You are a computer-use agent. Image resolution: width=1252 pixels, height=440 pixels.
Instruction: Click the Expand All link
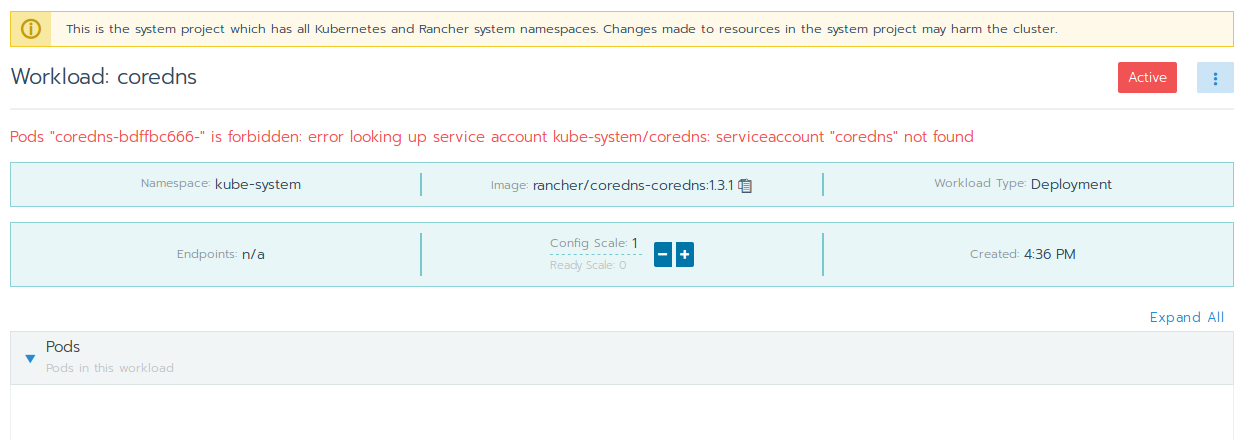(x=1187, y=317)
